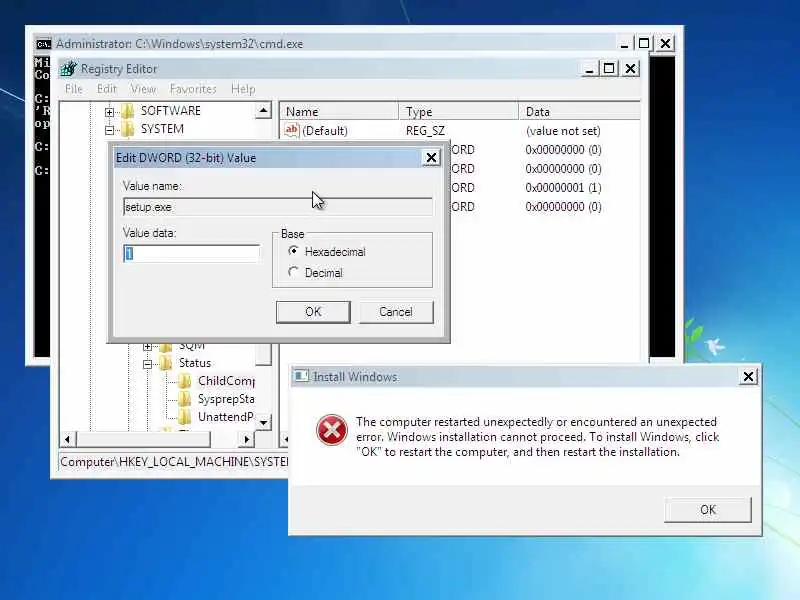Select the UnattendP tree item label
The image size is (800, 600).
[x=226, y=417]
